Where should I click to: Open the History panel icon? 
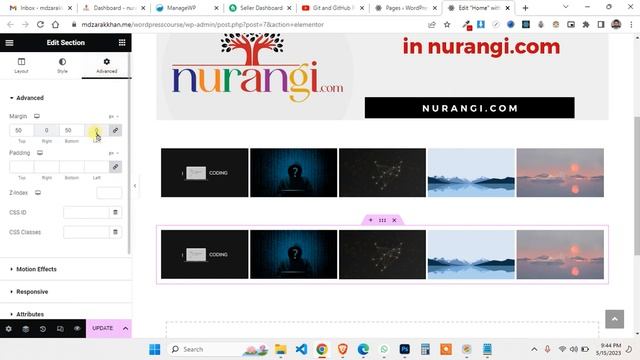pos(43,329)
